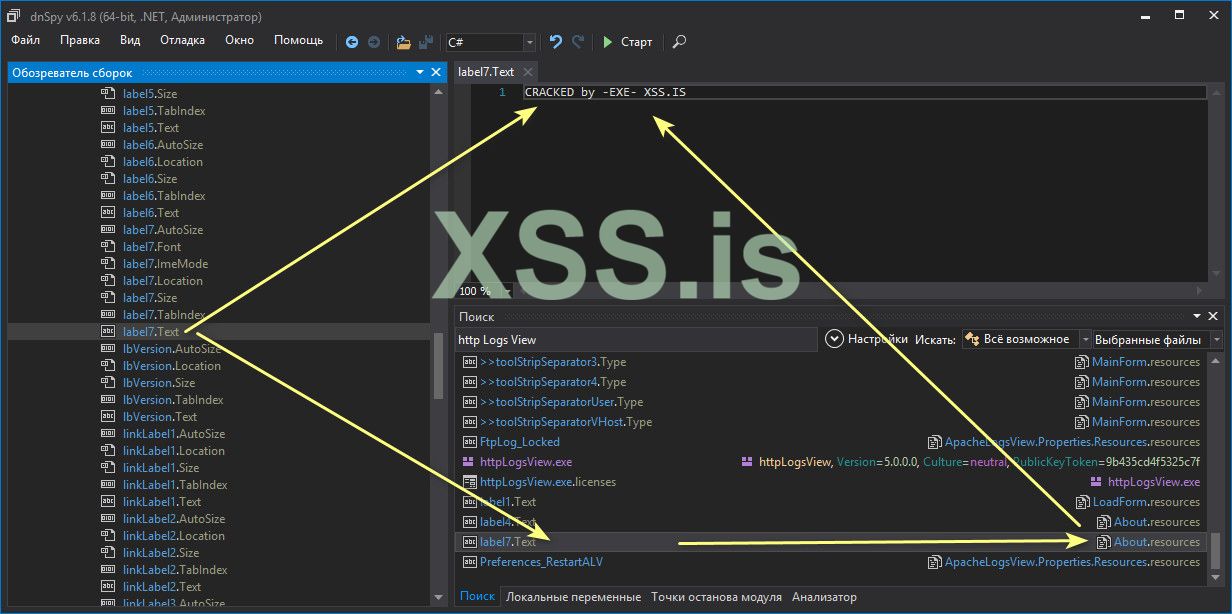Select lbVersion.Text in the assembly tree
The width and height of the screenshot is (1232, 614).
(159, 417)
